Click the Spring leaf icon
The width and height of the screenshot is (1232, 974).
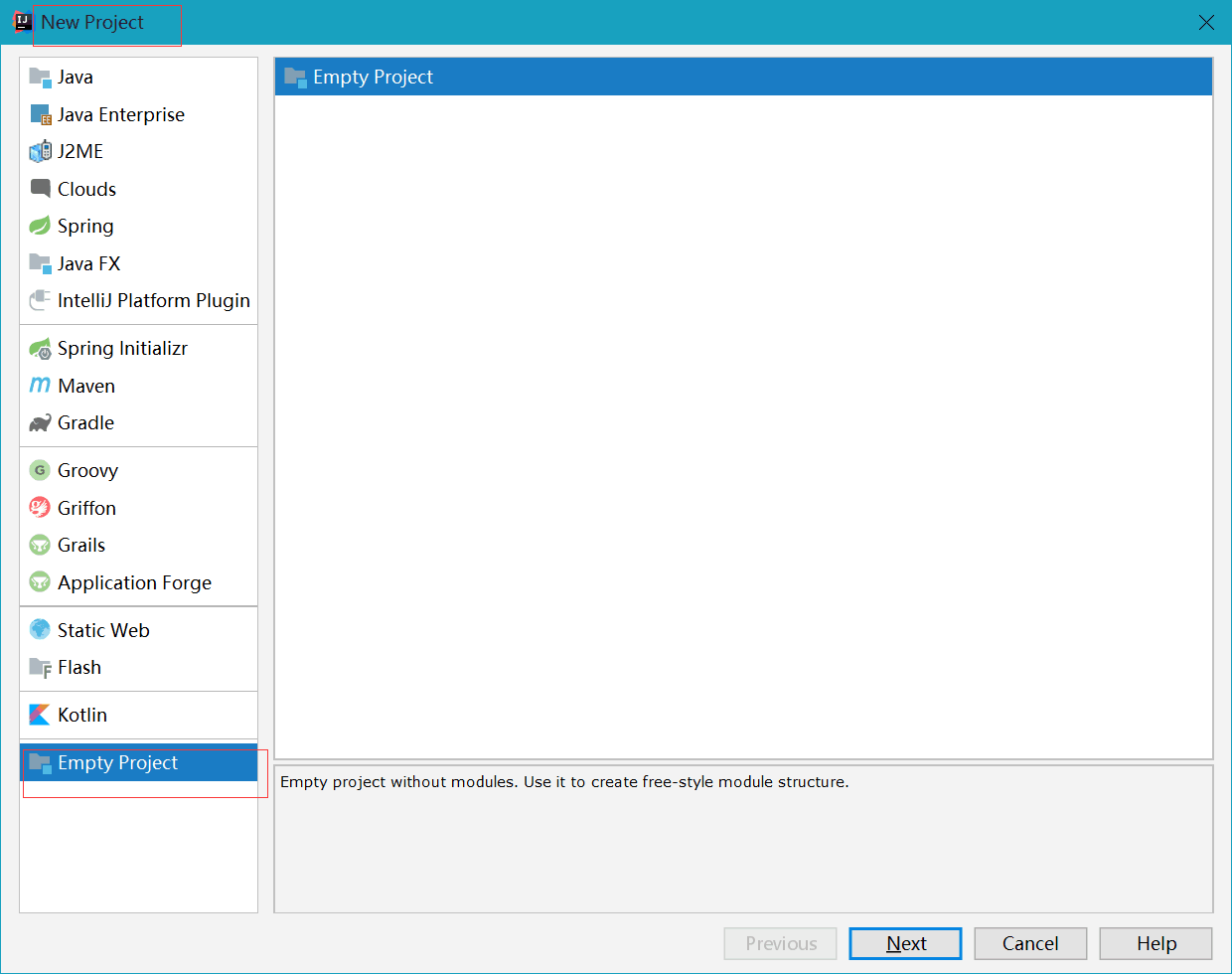coord(40,227)
